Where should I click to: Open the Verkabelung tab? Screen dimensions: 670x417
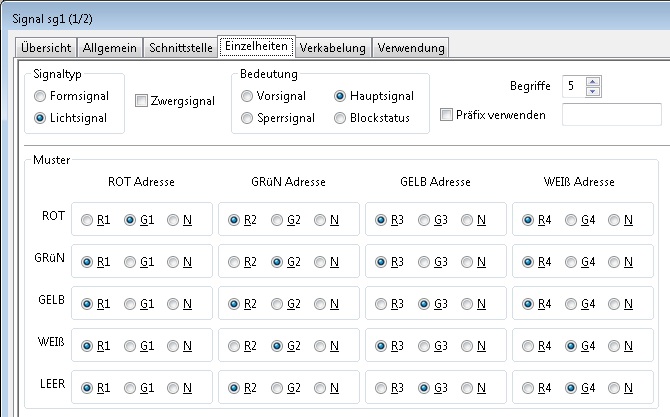coord(333,47)
